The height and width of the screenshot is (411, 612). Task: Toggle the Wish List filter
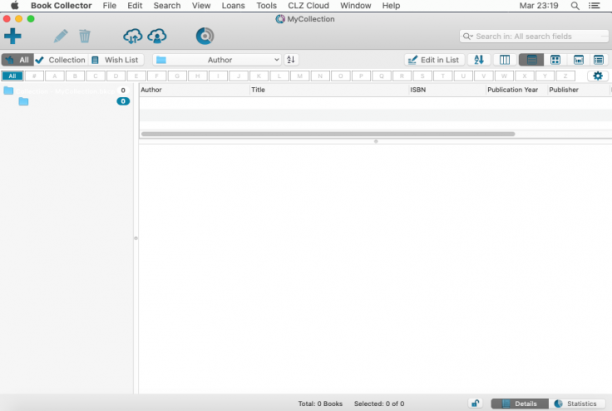click(116, 60)
